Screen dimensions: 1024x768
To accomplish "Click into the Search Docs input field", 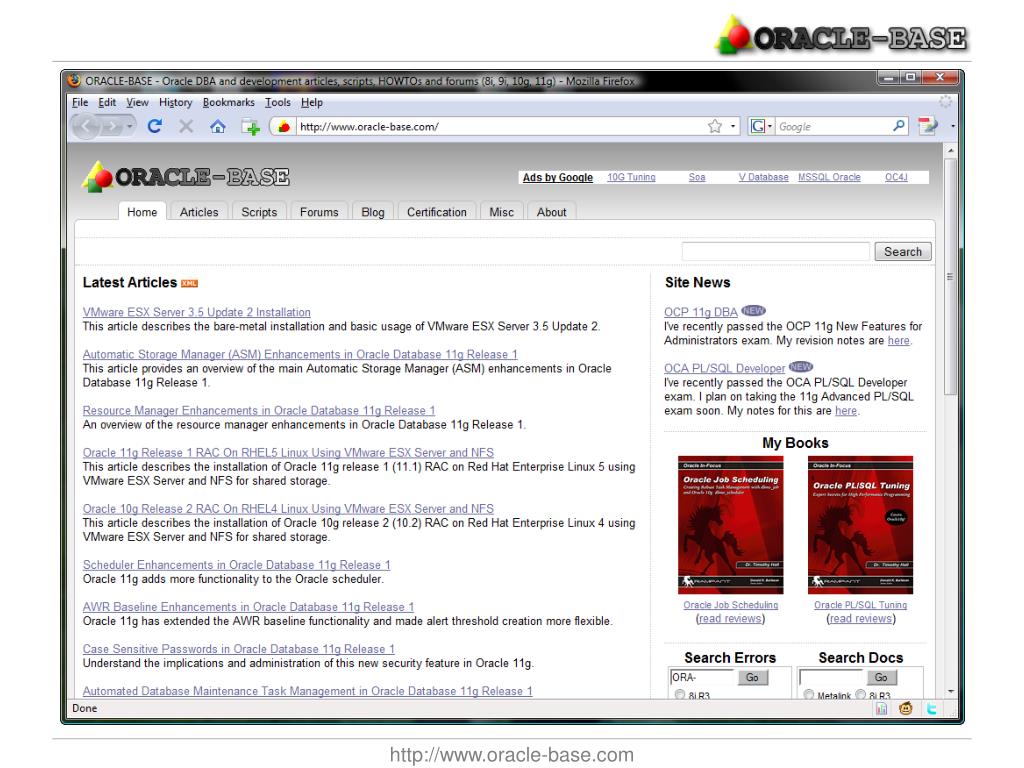I will [x=832, y=677].
